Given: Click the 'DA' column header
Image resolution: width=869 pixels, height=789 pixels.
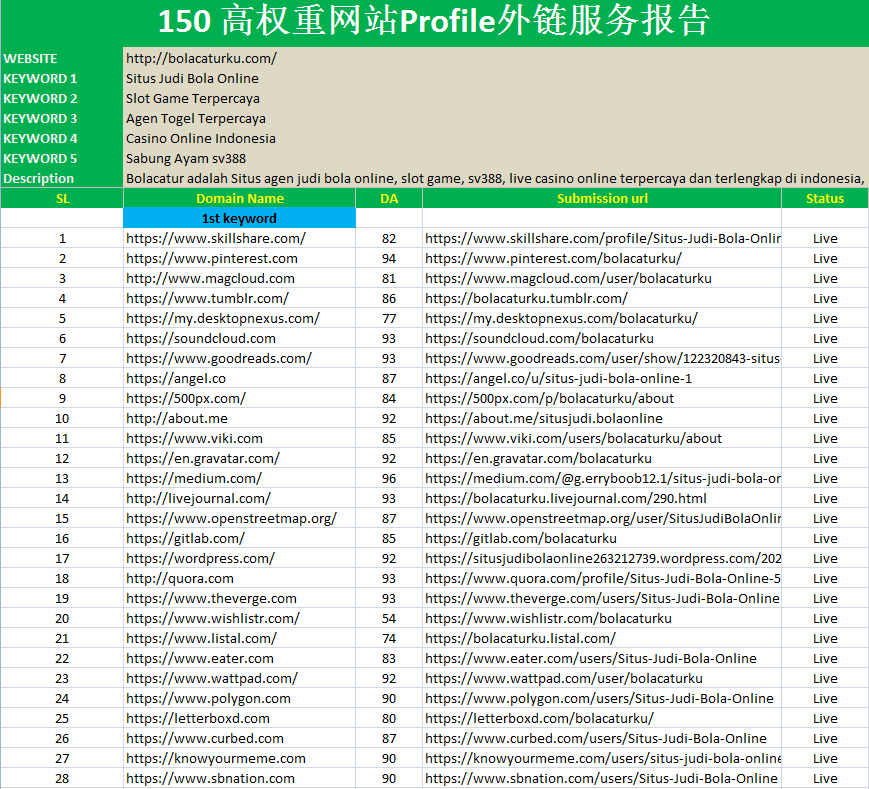Looking at the screenshot, I should [389, 198].
